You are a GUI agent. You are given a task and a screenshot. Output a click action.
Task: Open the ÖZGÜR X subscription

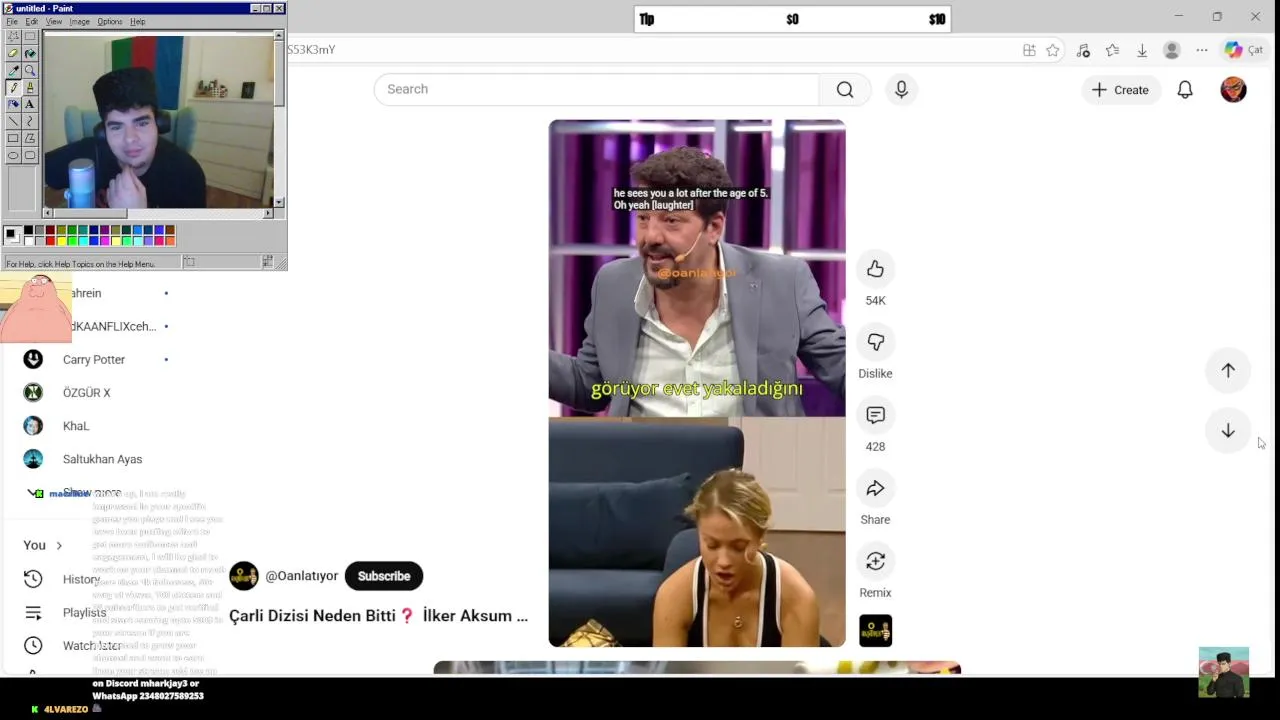[86, 393]
